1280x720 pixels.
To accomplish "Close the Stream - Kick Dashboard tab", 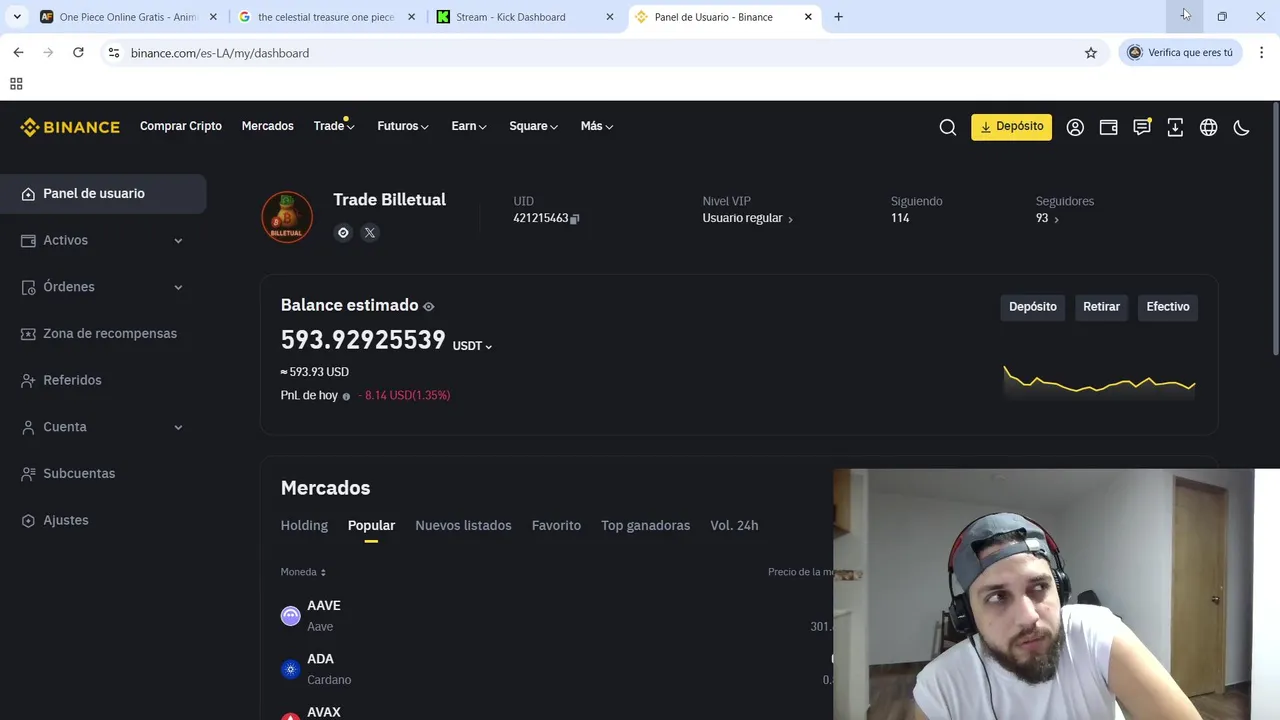I will click(610, 17).
